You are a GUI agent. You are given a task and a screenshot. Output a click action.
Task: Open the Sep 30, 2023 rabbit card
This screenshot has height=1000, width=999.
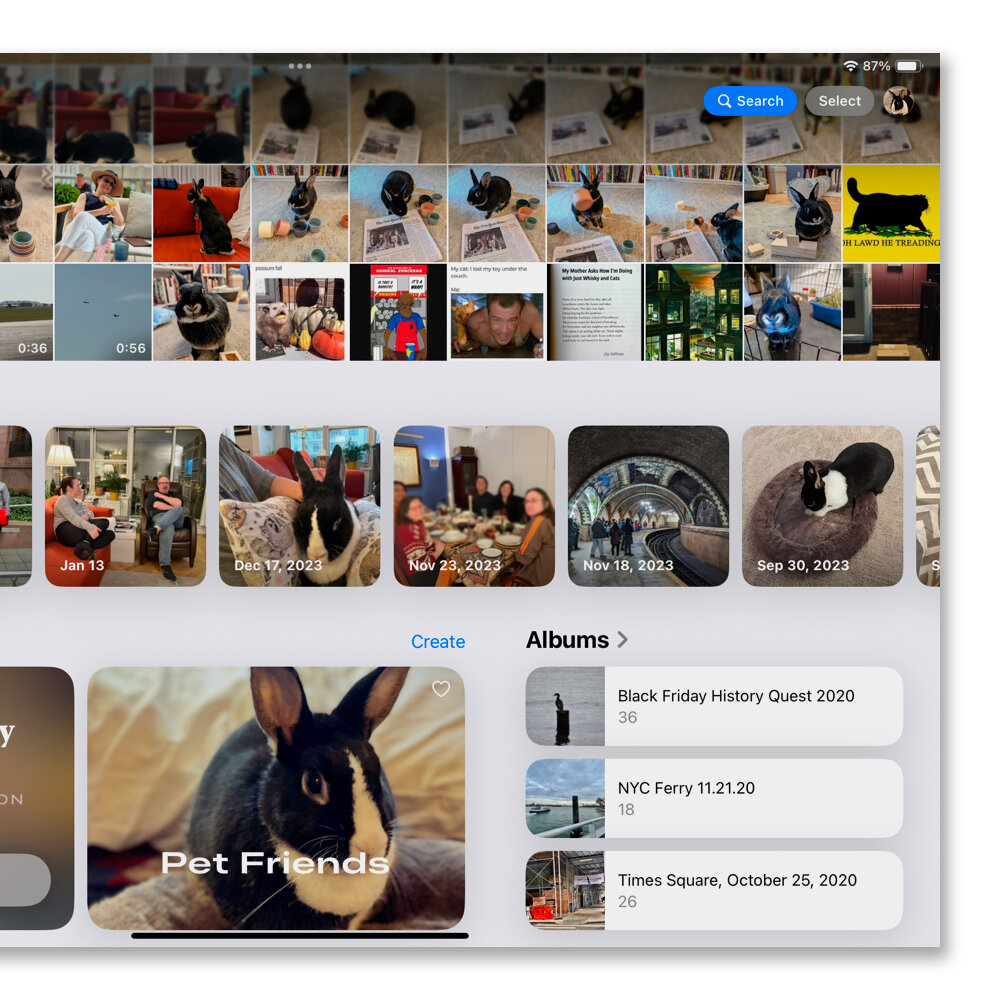coord(822,506)
